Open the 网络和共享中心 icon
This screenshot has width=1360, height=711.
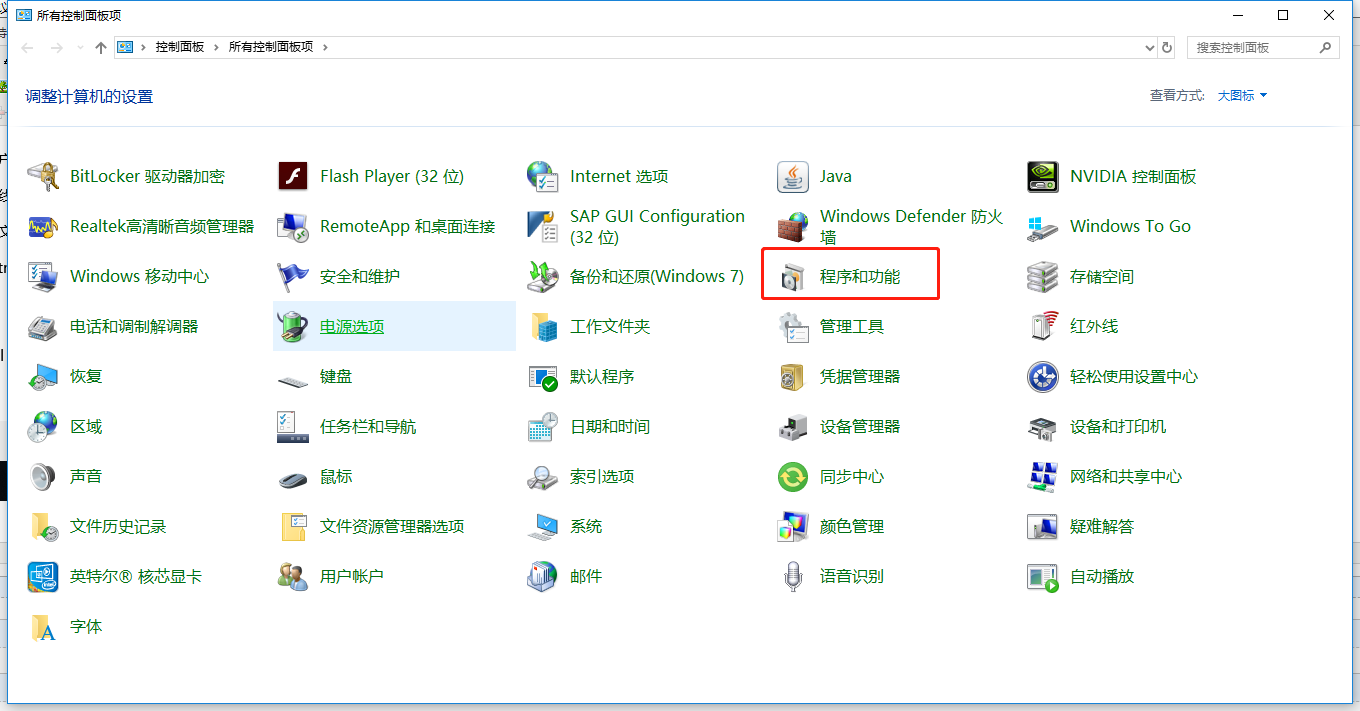[x=1043, y=477]
